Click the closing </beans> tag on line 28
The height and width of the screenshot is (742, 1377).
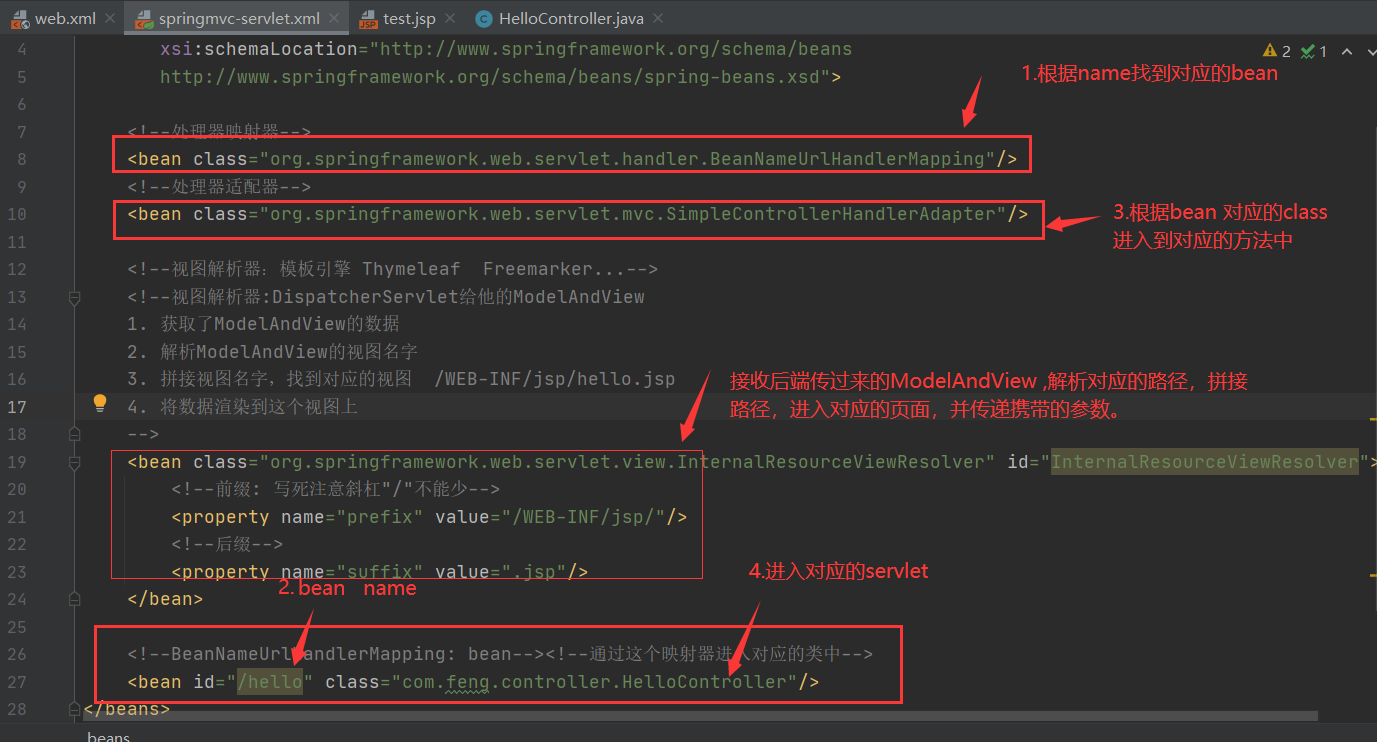pyautogui.click(x=127, y=709)
